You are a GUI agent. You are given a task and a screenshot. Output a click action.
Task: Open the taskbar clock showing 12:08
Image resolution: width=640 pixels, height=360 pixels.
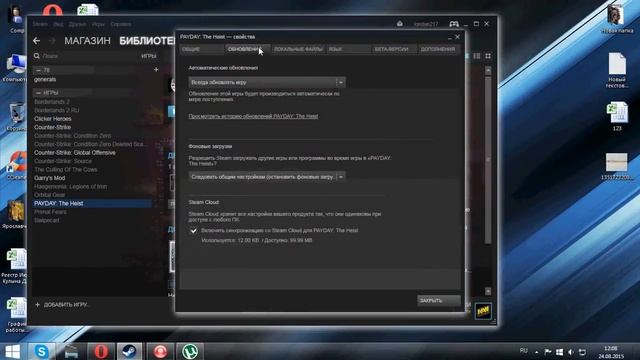tap(611, 352)
